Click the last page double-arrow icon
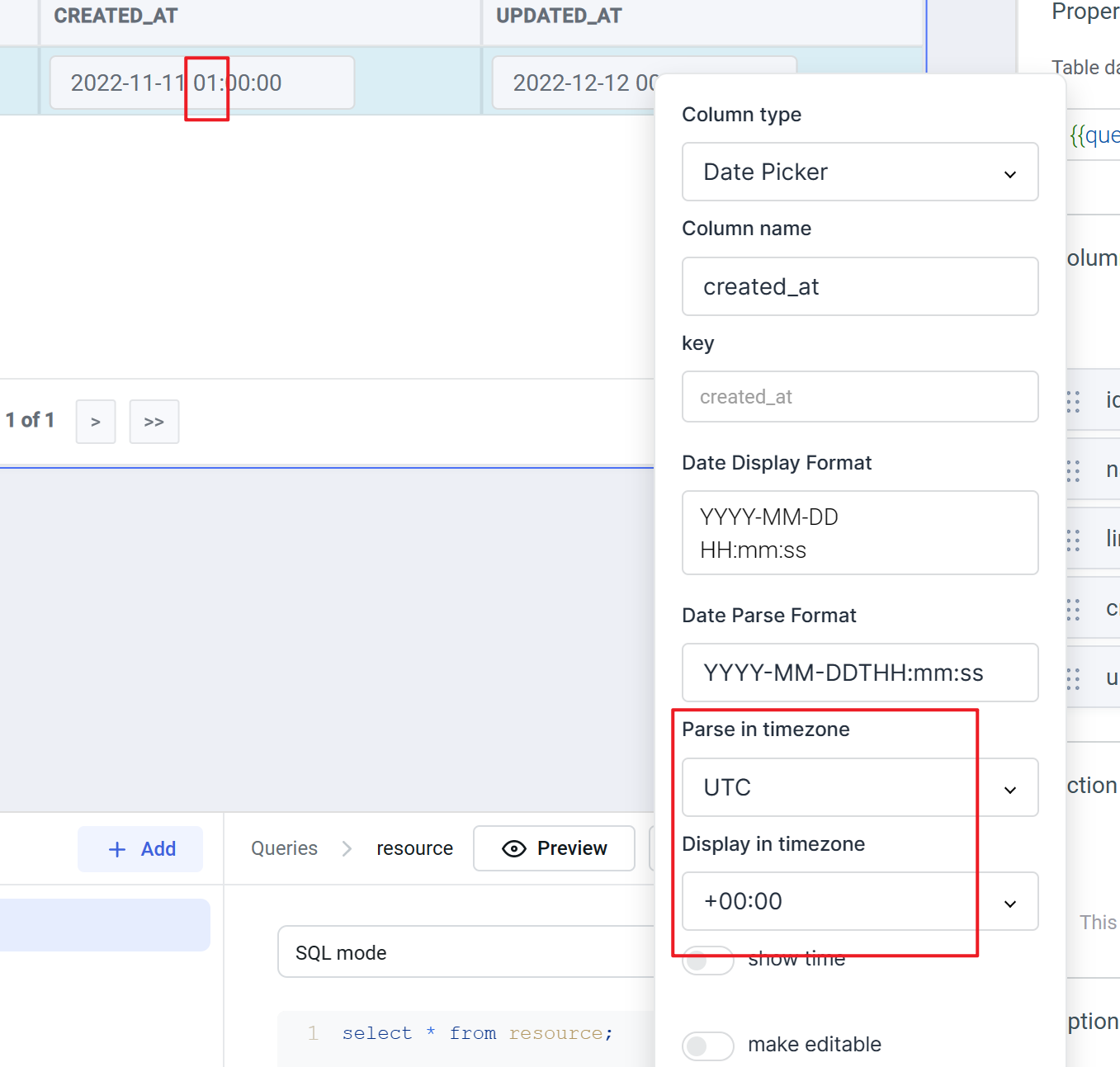This screenshot has height=1067, width=1120. 154,421
